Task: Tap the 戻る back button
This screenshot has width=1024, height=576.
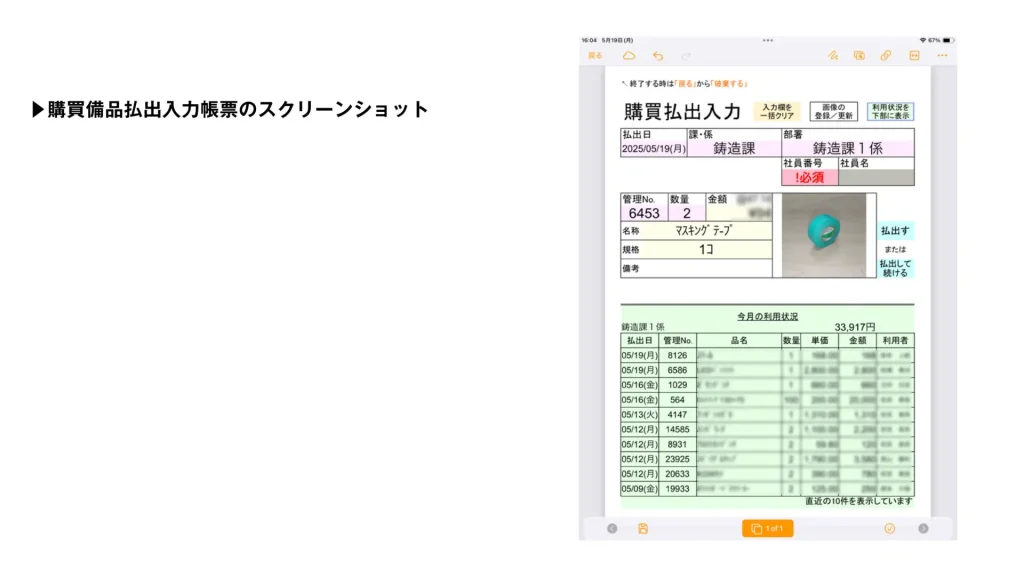Action: [595, 56]
